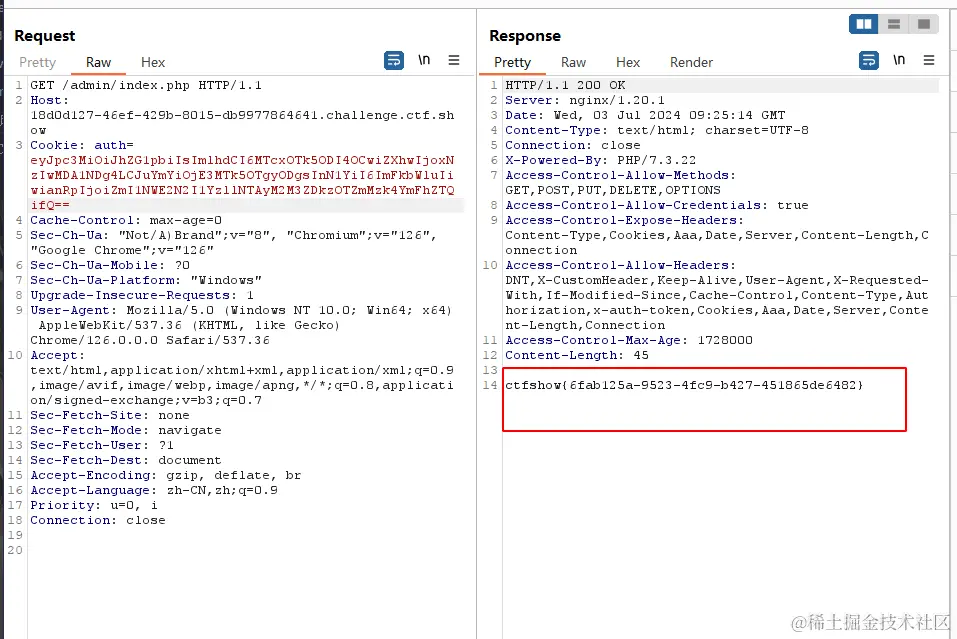This screenshot has height=639, width=957.
Task: Open Response panel hamburger options menu
Action: [x=929, y=60]
